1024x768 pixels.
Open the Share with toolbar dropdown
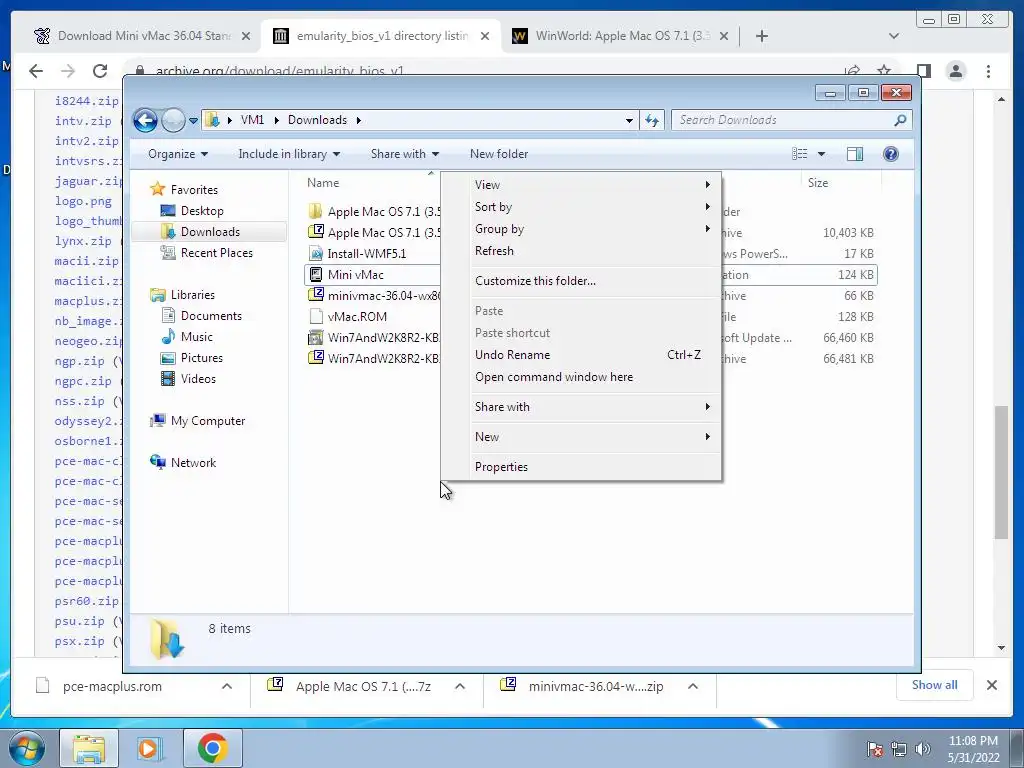click(x=405, y=154)
